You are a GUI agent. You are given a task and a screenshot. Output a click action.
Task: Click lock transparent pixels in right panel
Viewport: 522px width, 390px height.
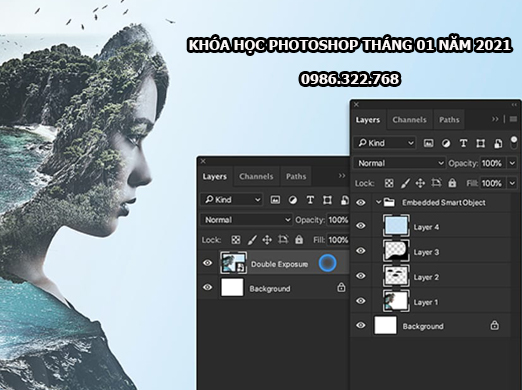tap(389, 183)
